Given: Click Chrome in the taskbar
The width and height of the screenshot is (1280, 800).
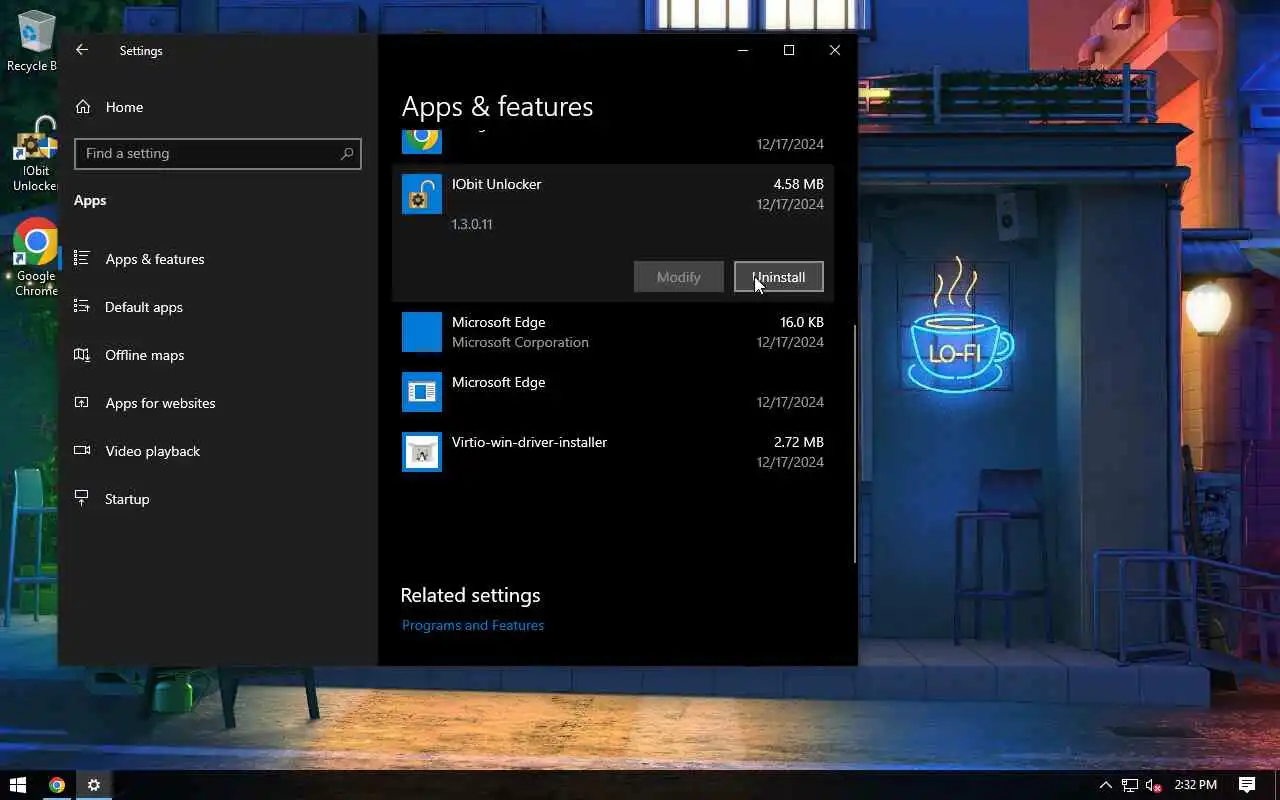Looking at the screenshot, I should coord(57,785).
